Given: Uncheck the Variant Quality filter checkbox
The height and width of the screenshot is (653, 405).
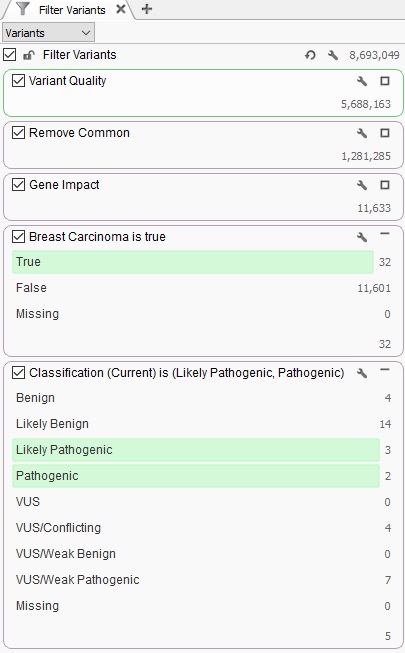Looking at the screenshot, I should [x=18, y=81].
